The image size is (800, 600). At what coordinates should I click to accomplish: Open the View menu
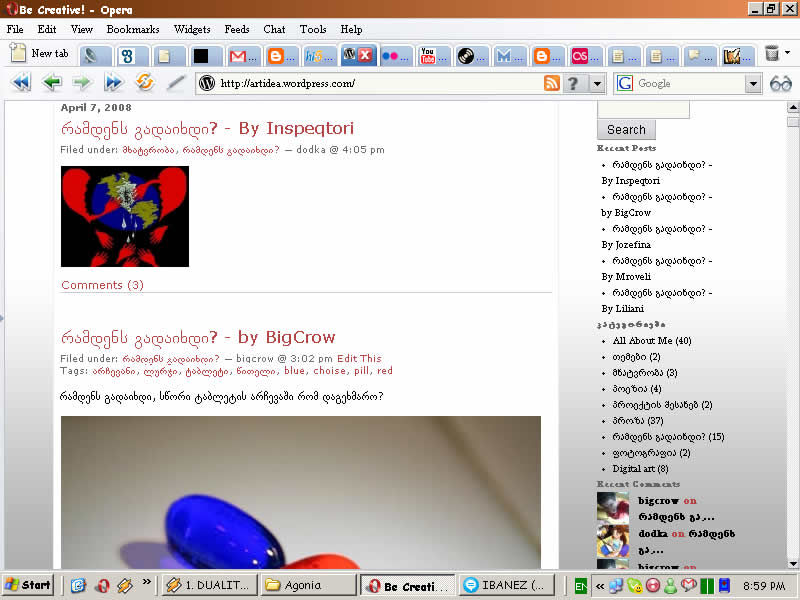tap(82, 30)
